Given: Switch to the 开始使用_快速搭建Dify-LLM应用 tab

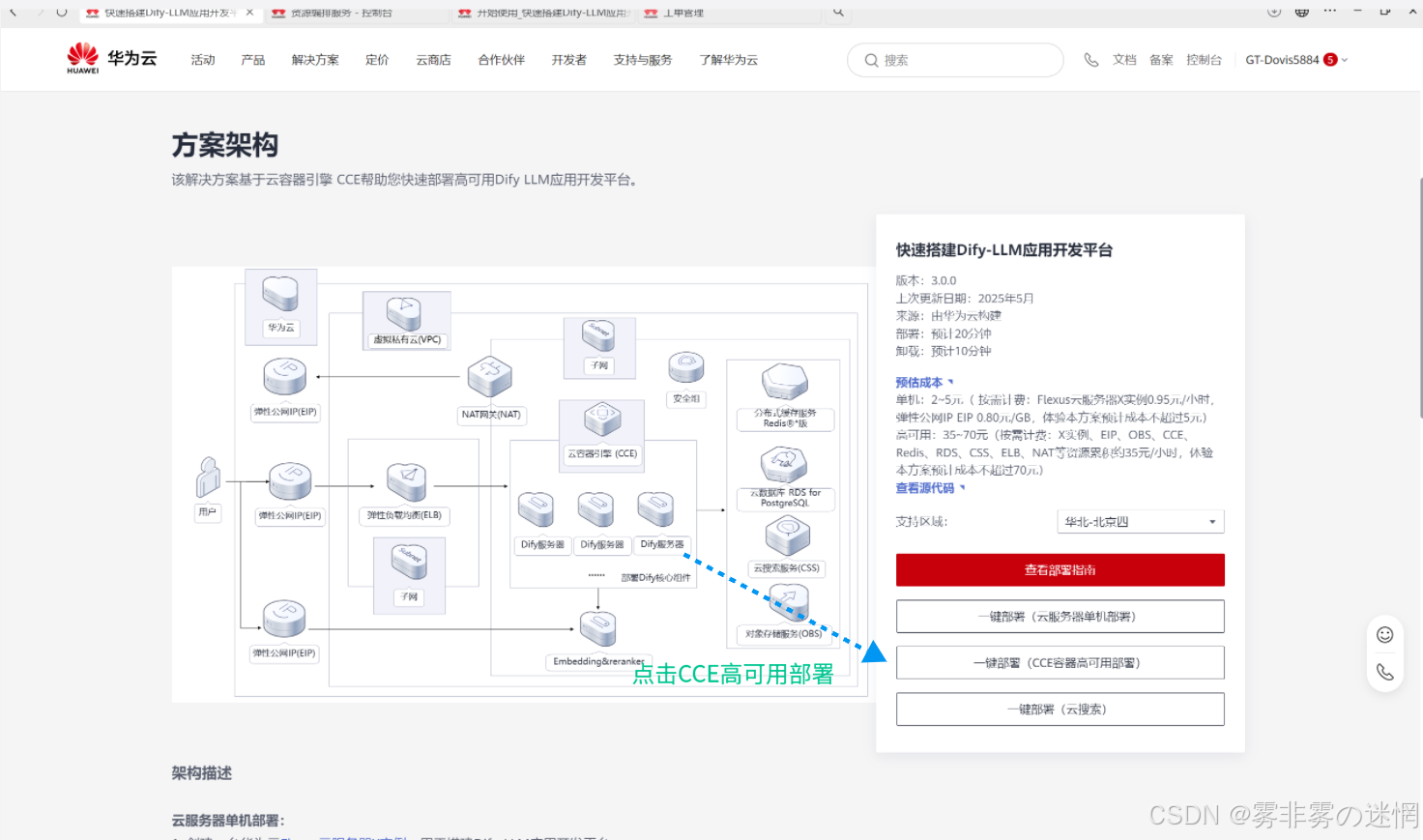Looking at the screenshot, I should [543, 13].
